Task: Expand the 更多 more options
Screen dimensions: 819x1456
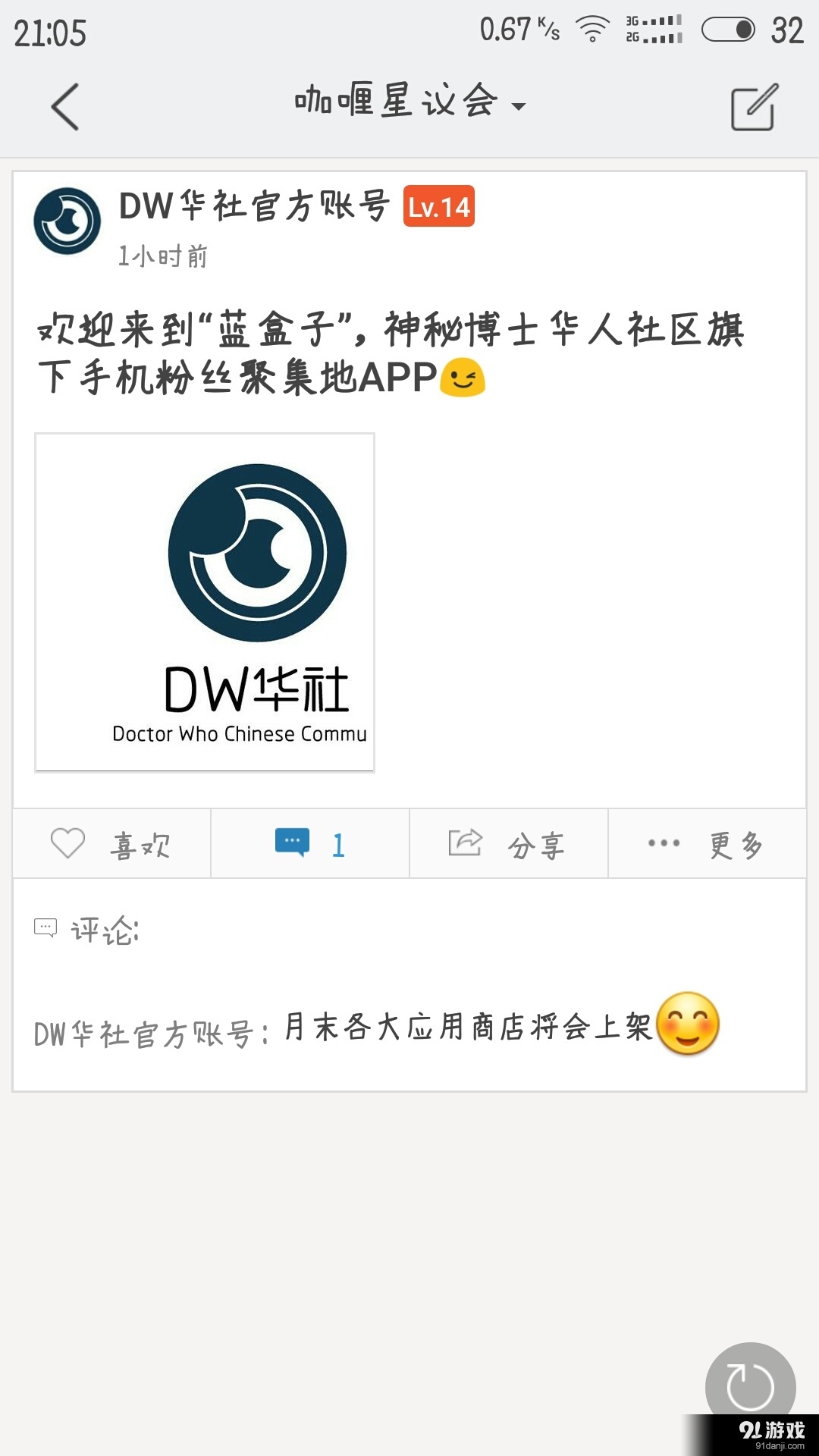Action: pyautogui.click(x=736, y=845)
